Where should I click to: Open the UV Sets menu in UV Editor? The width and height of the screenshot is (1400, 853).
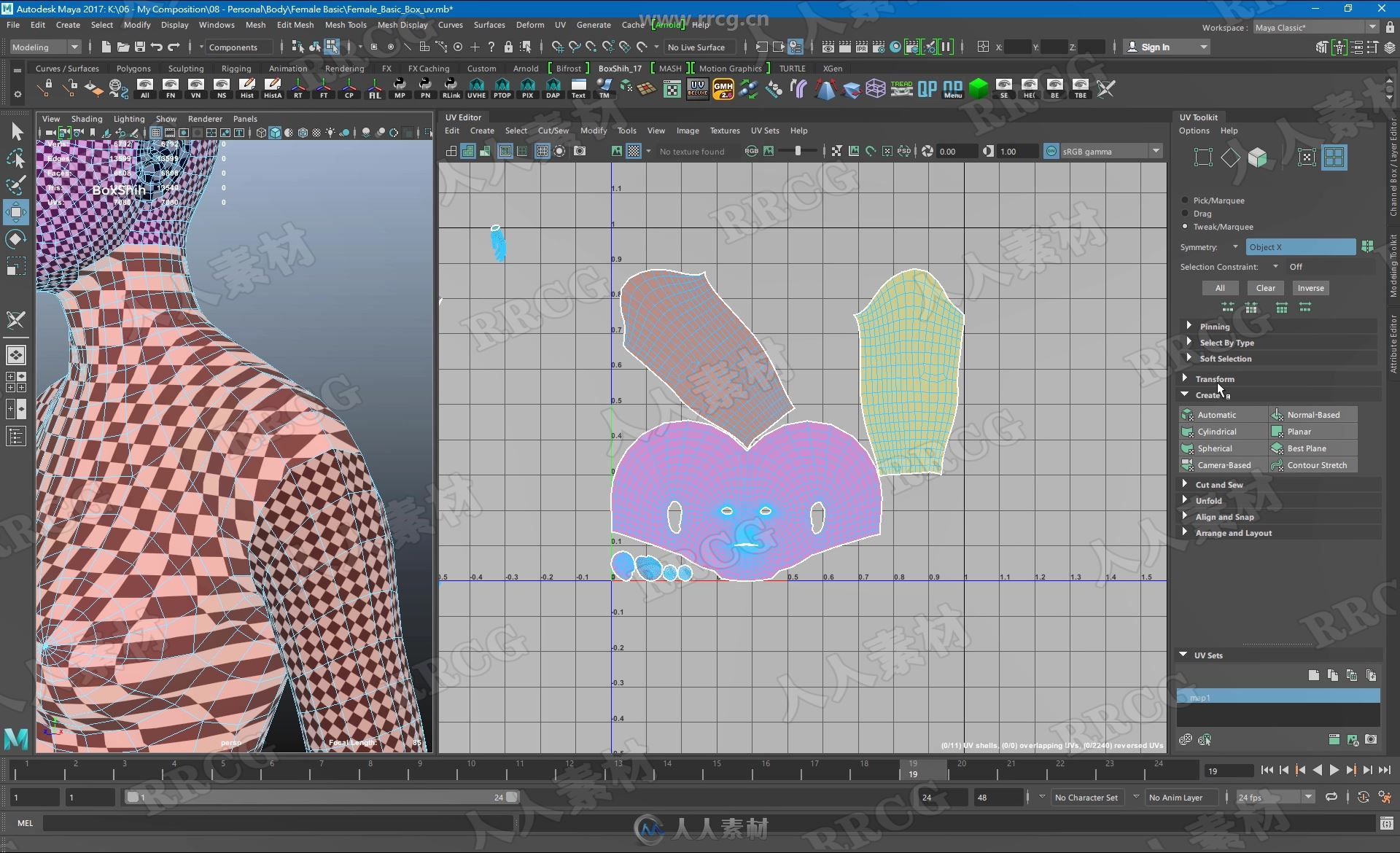click(x=765, y=131)
